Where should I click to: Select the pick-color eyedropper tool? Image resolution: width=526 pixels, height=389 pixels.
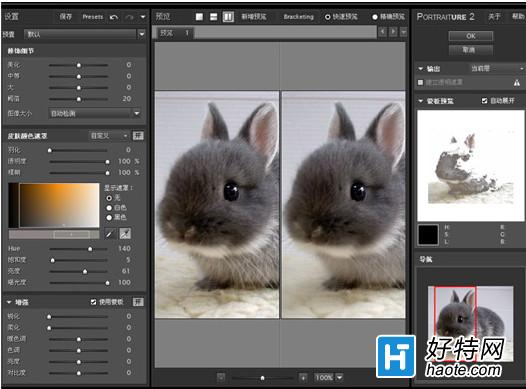pyautogui.click(x=110, y=234)
